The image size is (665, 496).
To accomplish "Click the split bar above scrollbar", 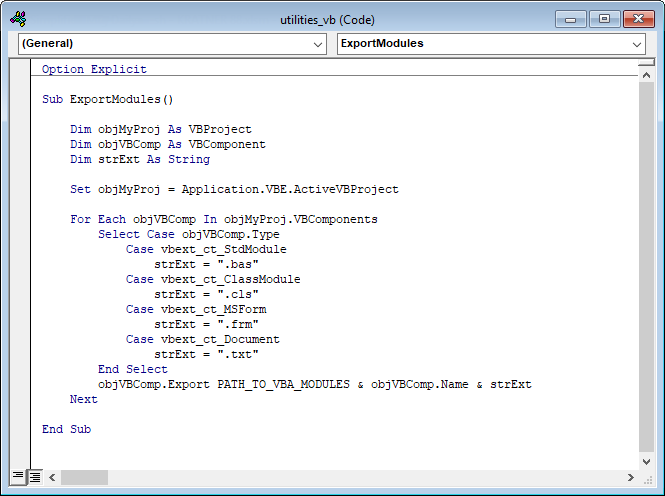I will [646, 63].
